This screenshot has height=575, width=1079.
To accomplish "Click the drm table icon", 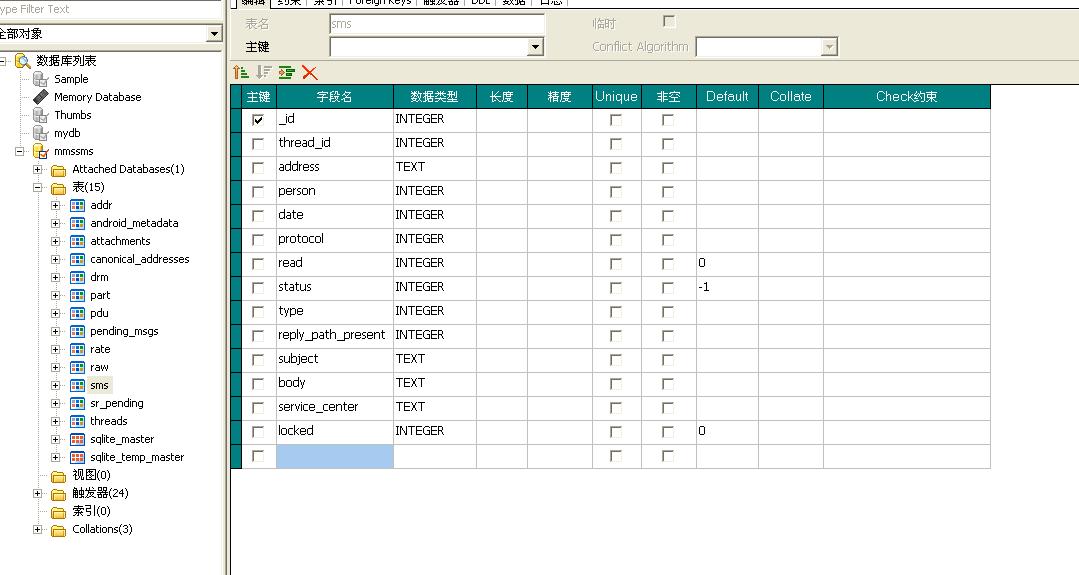I will tap(77, 277).
